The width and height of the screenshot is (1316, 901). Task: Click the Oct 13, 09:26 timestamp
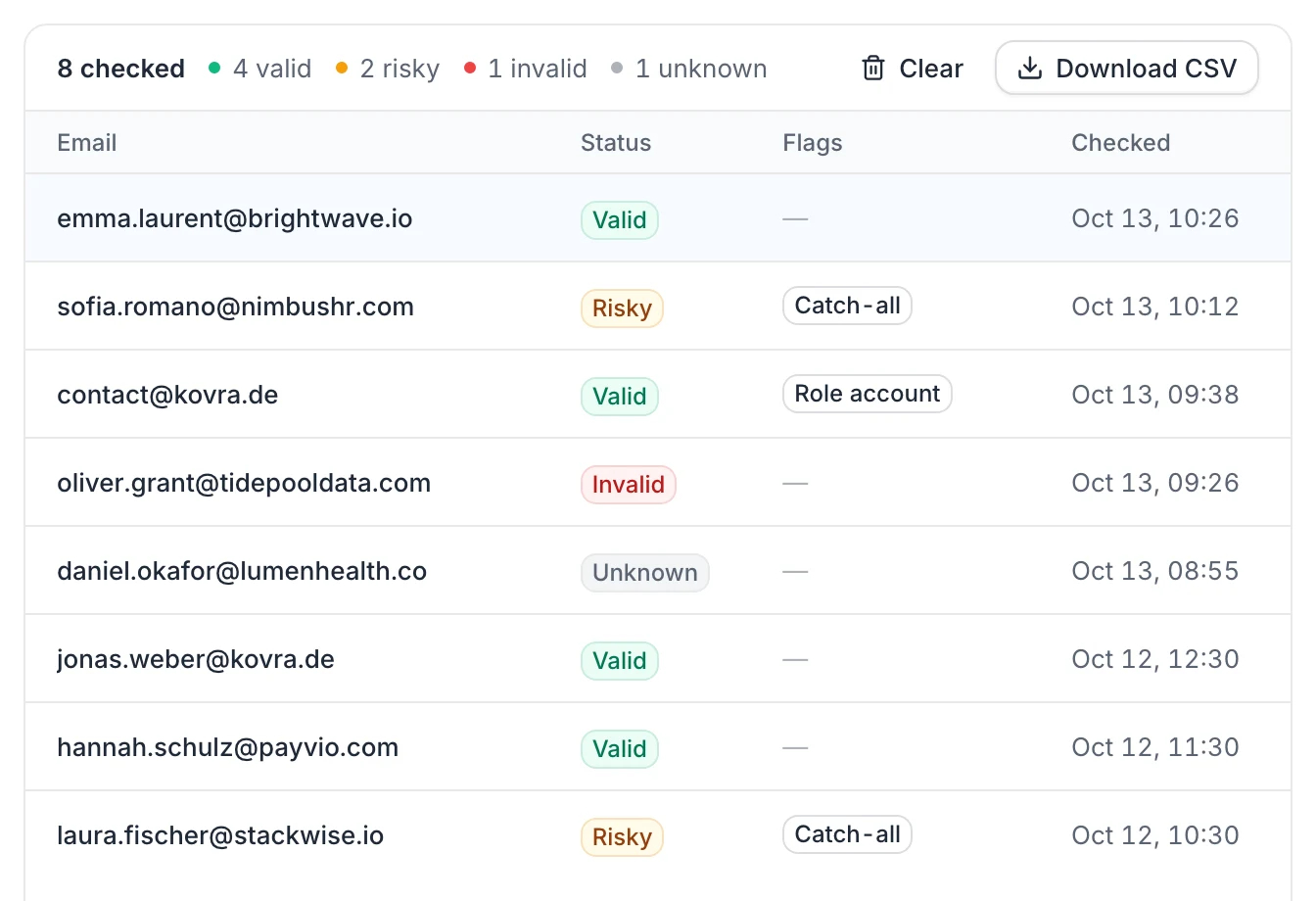tap(1155, 483)
